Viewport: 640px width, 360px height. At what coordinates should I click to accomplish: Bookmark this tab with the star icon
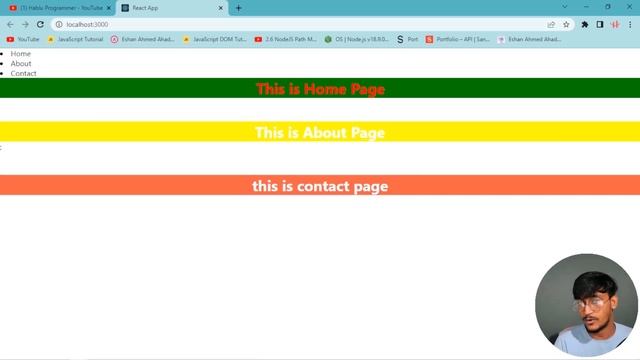(566, 24)
